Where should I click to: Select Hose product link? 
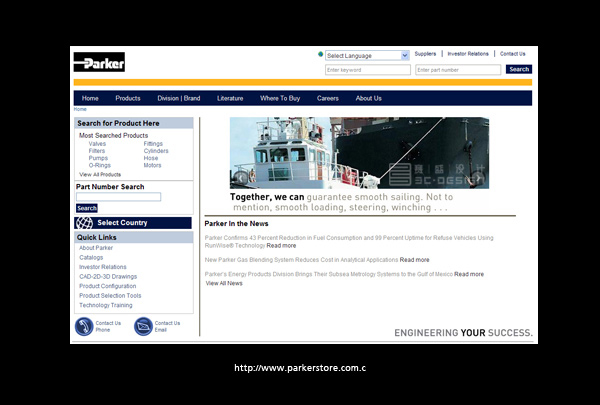click(x=151, y=158)
